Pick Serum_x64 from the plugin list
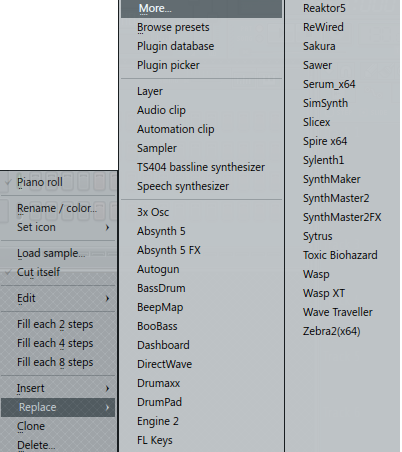Image resolution: width=402 pixels, height=452 pixels. (329, 84)
